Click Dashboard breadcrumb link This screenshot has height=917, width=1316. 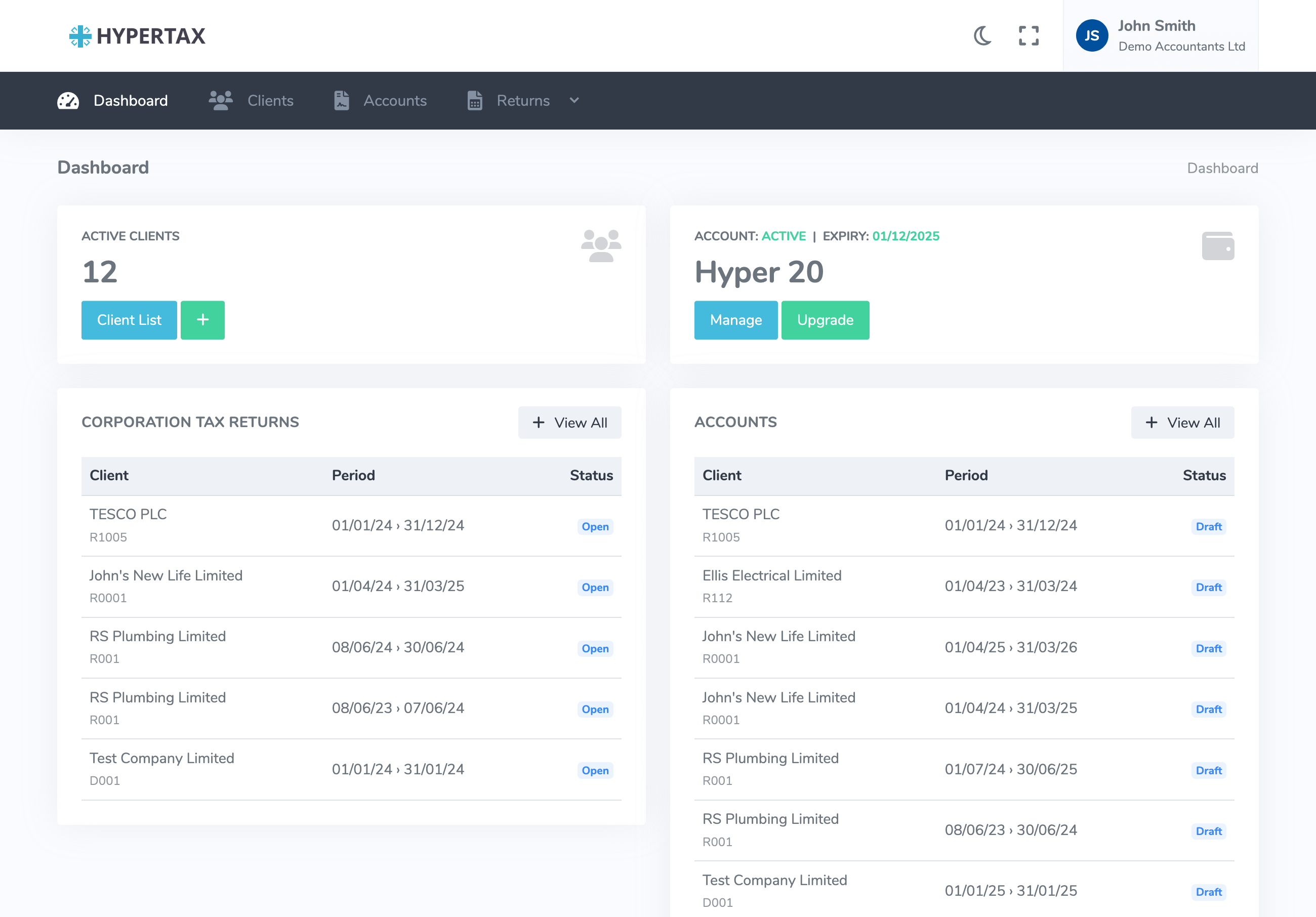[1222, 168]
